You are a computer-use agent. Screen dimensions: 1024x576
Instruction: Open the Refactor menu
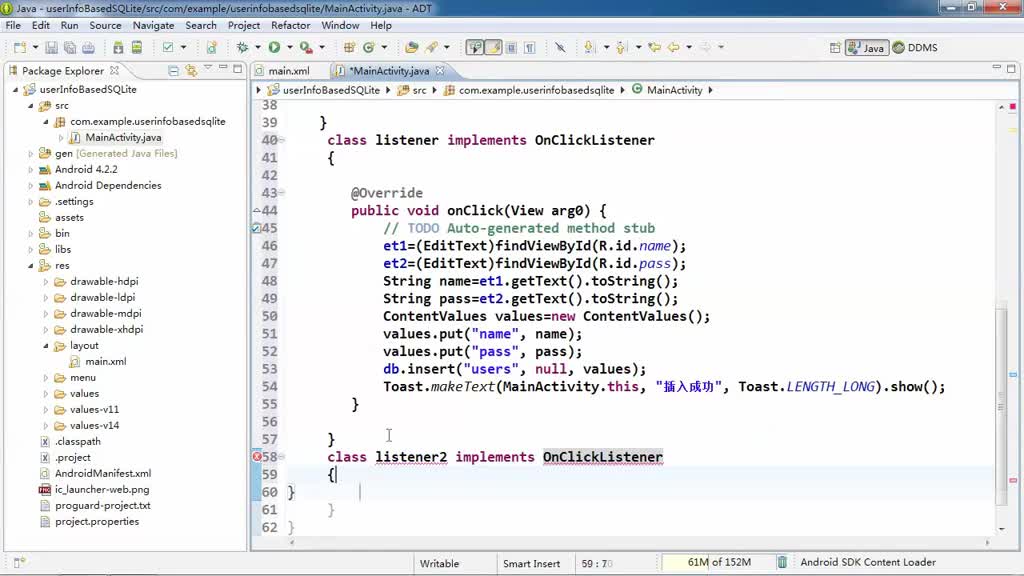tap(291, 25)
